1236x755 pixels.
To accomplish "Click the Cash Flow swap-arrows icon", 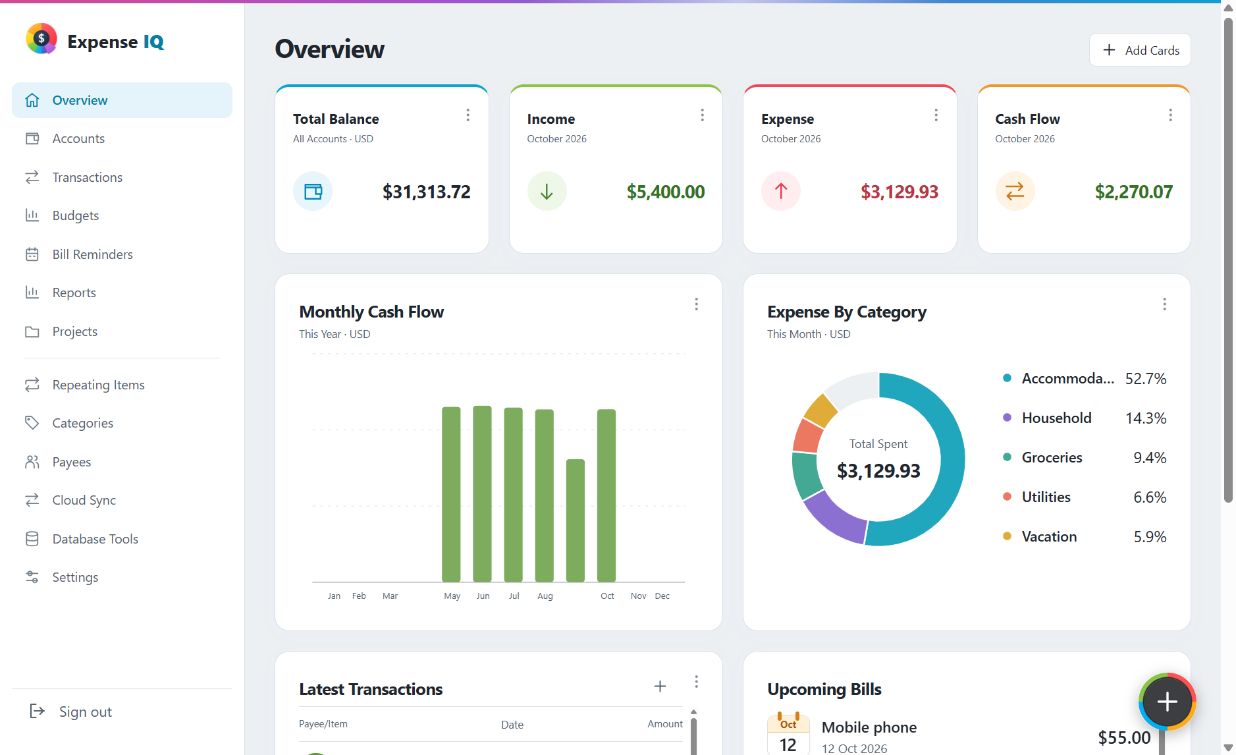I will [x=1015, y=191].
